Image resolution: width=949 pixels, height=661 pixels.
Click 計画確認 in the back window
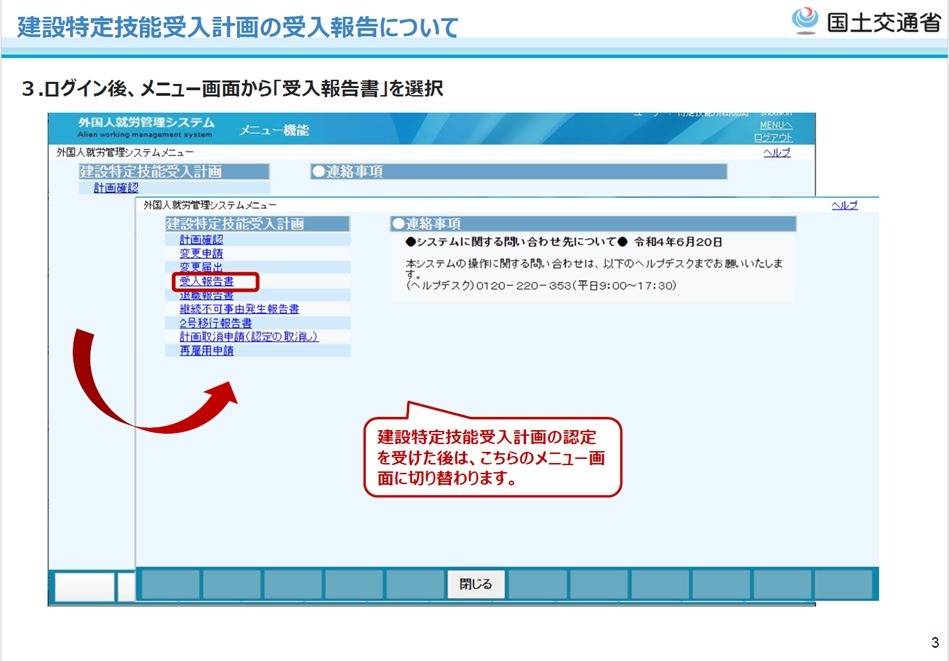pos(116,188)
